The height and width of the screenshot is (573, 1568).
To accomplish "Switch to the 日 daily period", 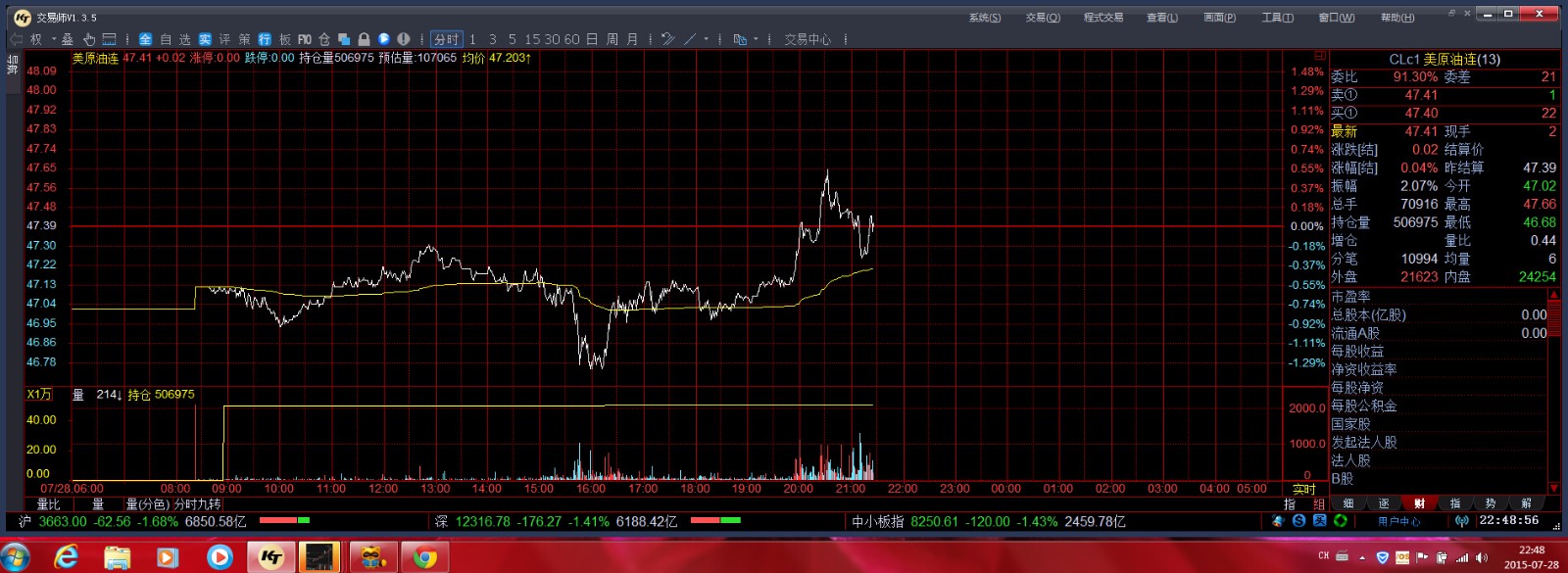I will (x=592, y=39).
